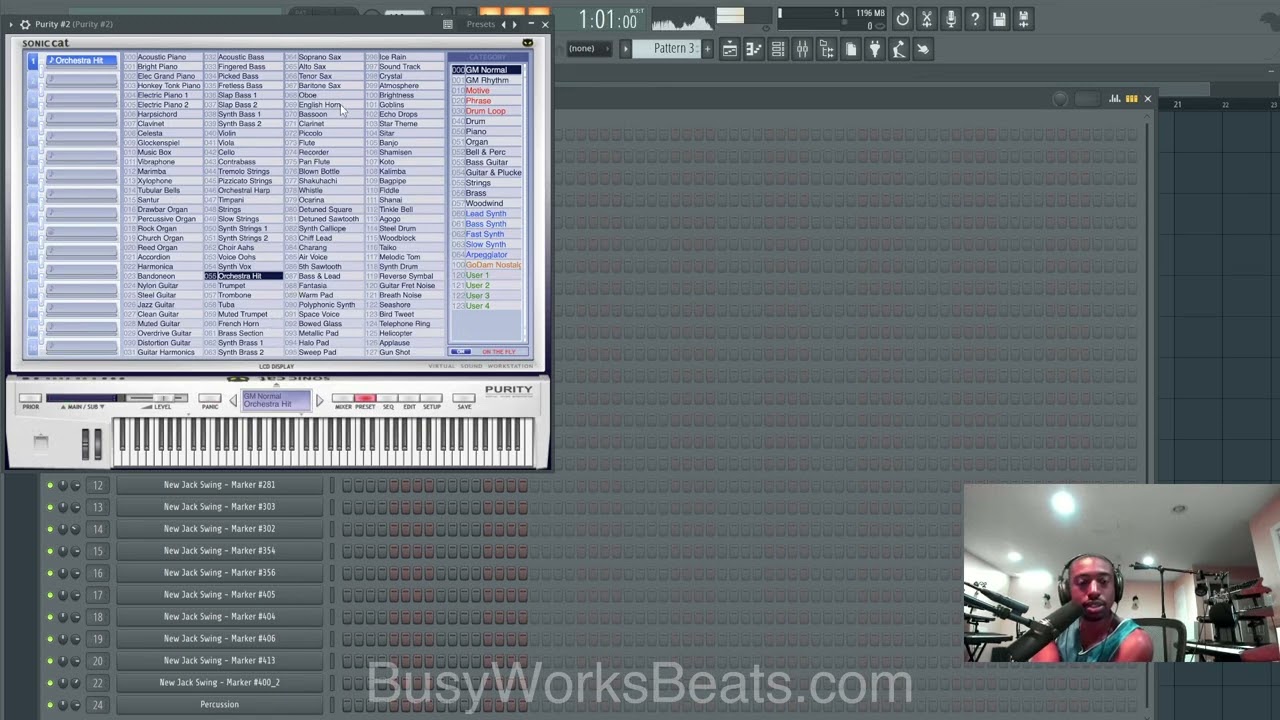The image size is (1280, 720).
Task: Click the microphone recording icon
Action: 951,19
